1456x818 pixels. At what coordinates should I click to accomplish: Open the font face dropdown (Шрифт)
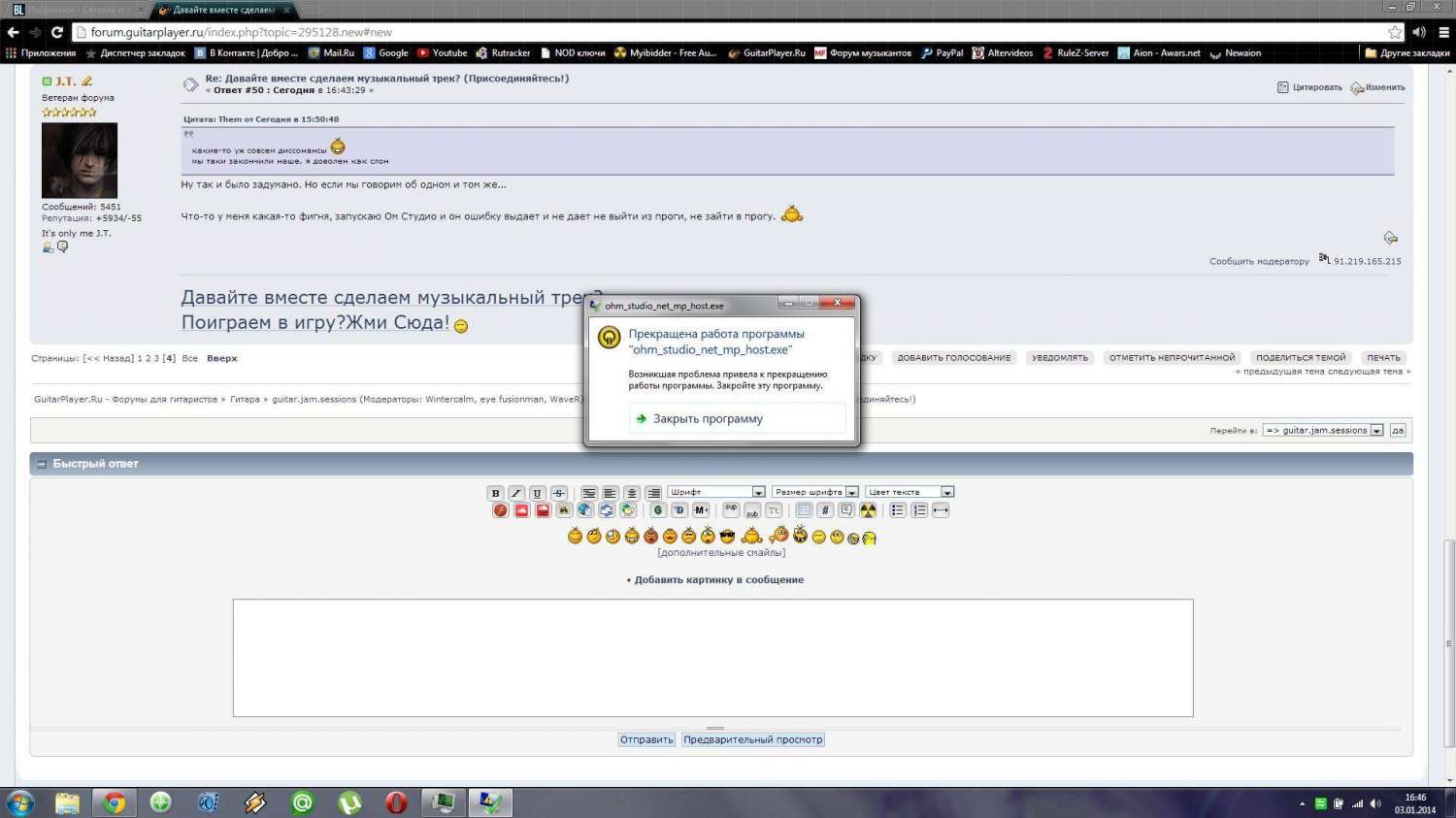[716, 492]
